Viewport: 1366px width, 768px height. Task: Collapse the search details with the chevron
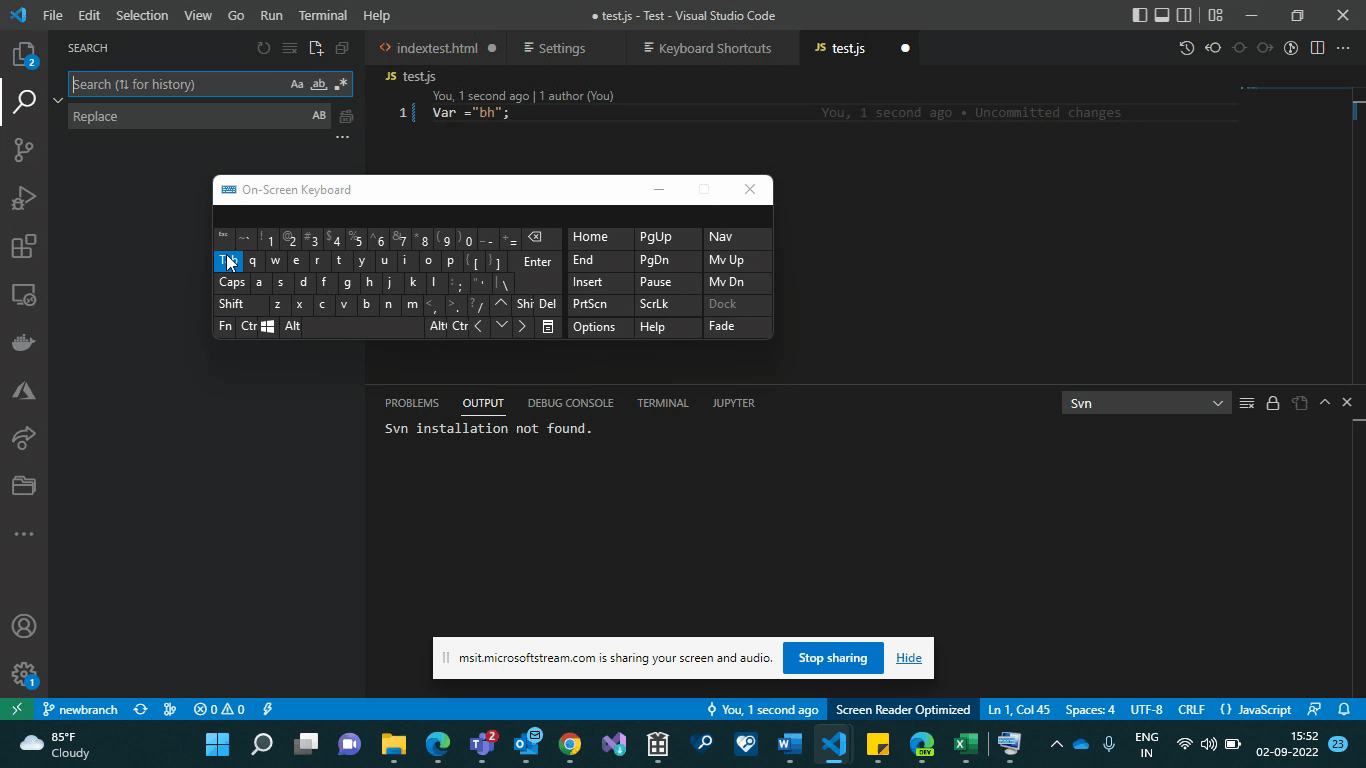58,100
